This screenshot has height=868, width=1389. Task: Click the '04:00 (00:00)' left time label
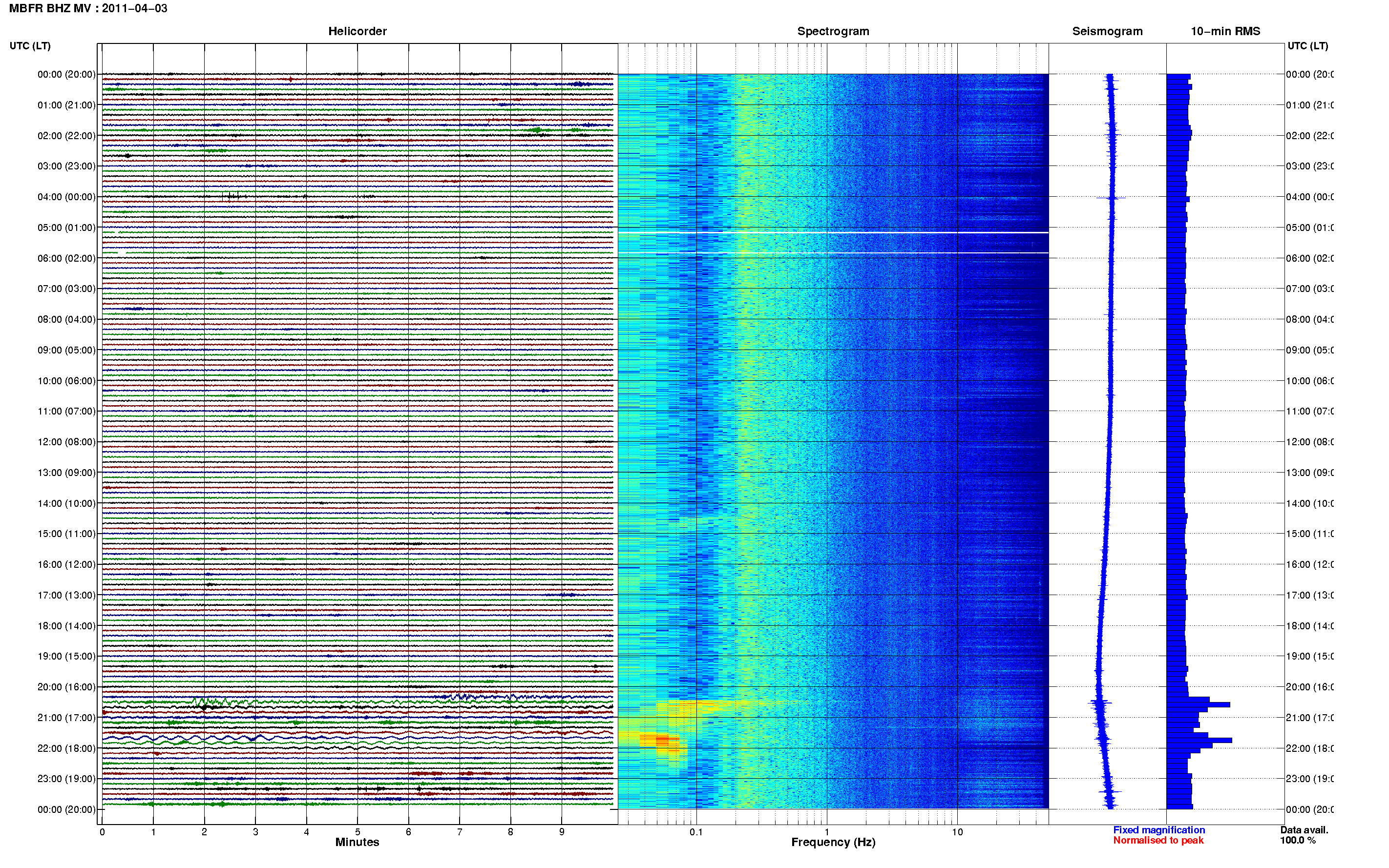[x=66, y=197]
